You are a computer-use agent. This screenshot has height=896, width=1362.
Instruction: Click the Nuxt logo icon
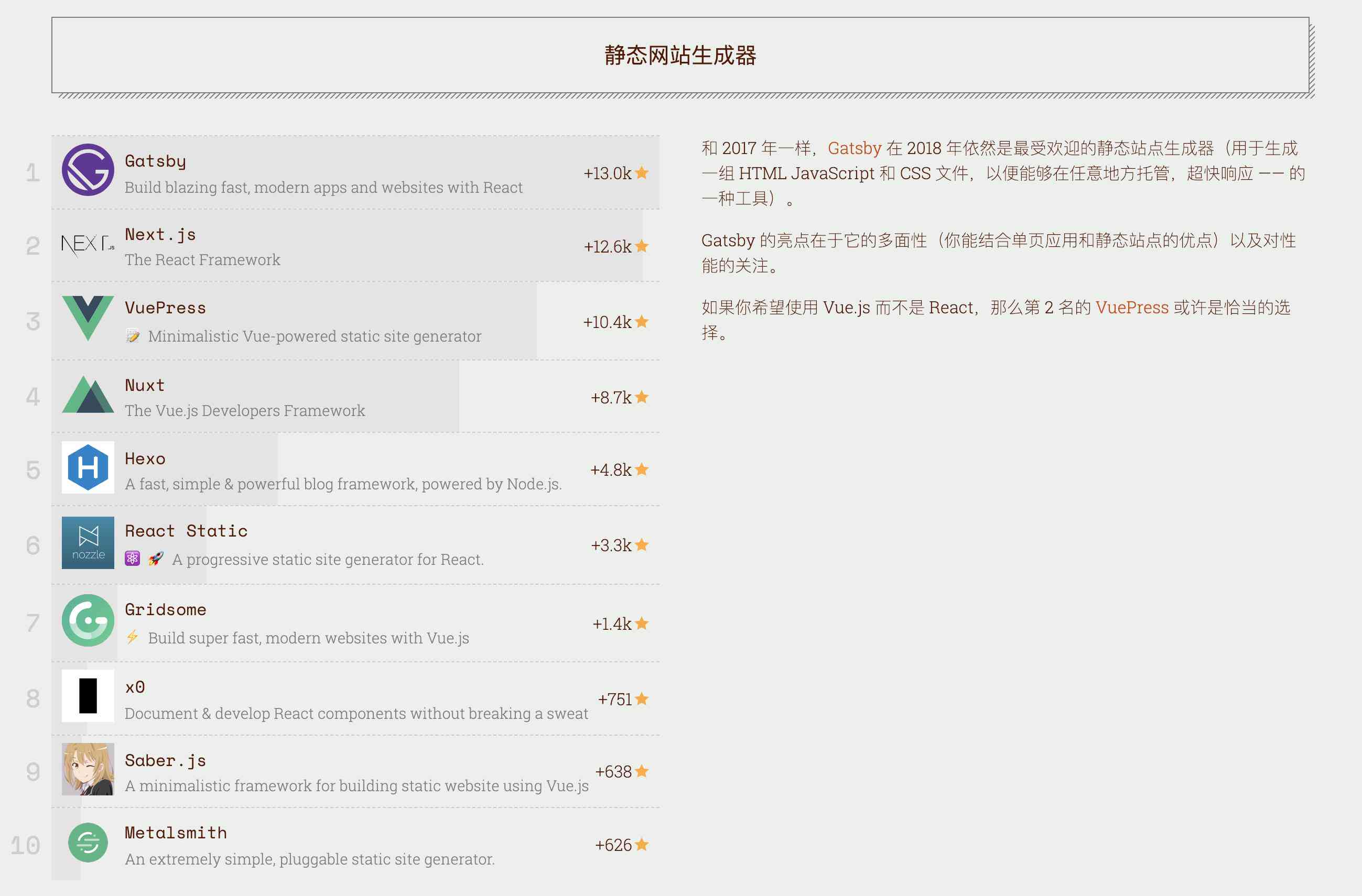click(x=87, y=394)
